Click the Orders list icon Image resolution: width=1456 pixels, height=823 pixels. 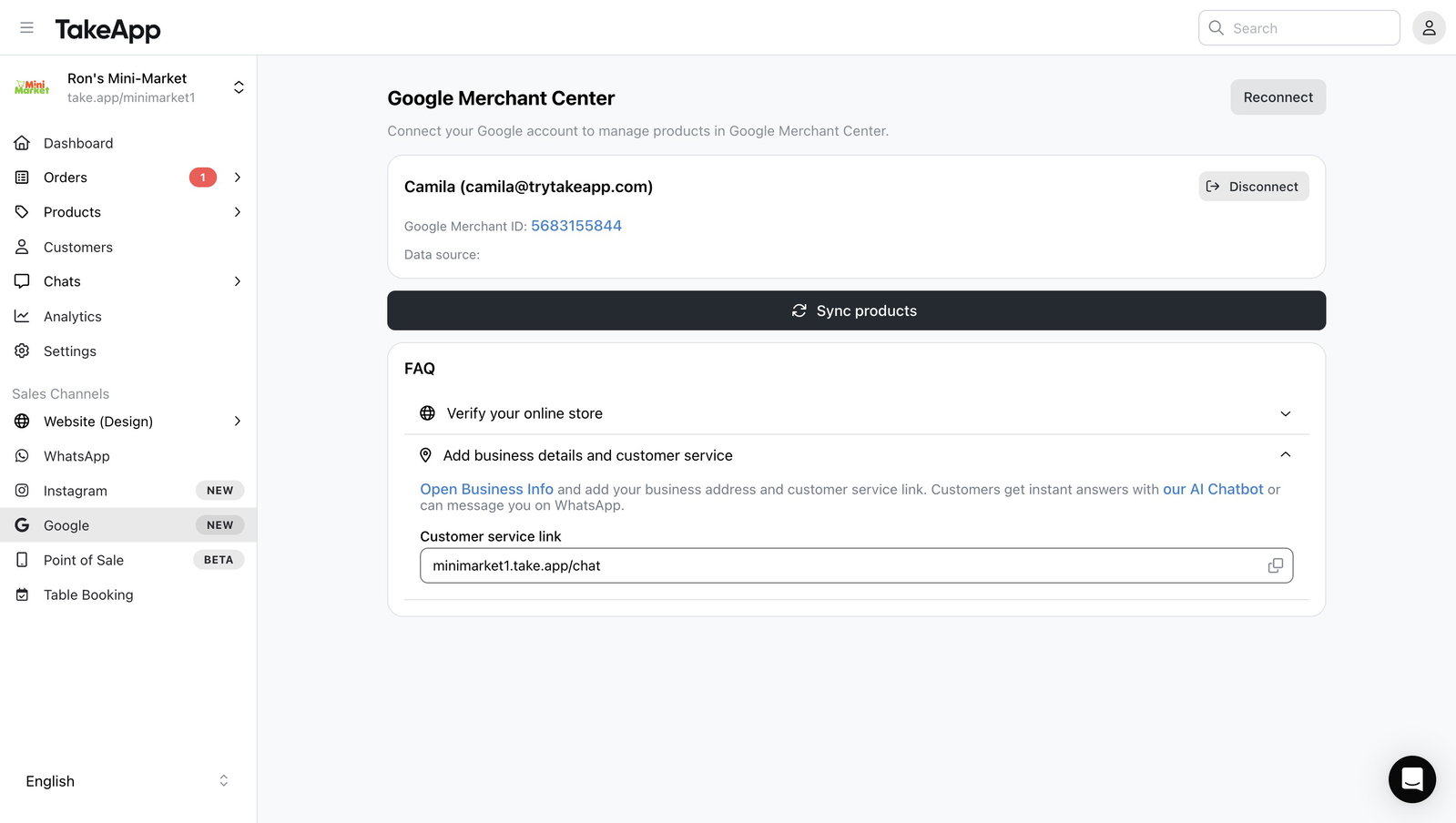coord(22,178)
